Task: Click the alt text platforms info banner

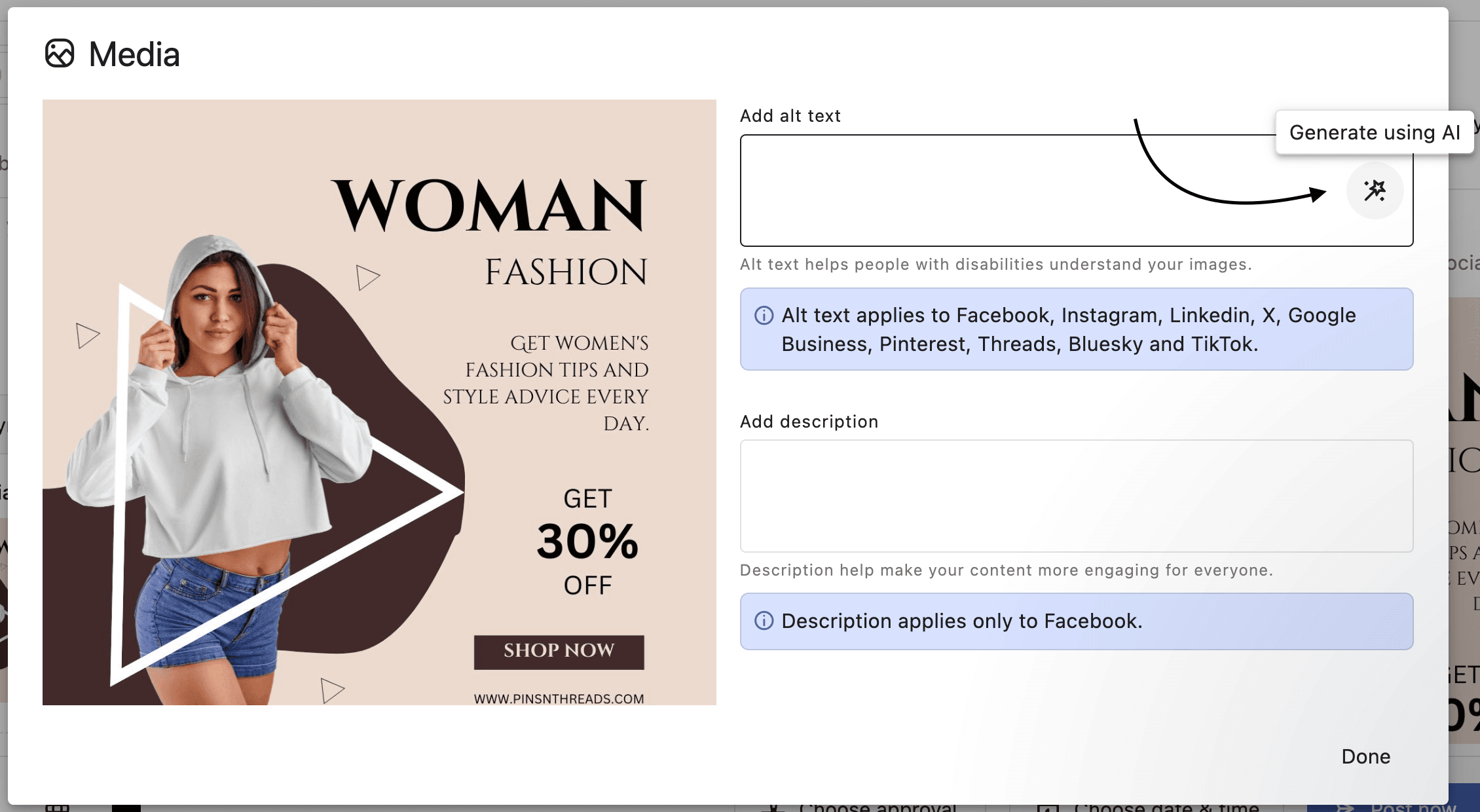Action: (x=1076, y=329)
